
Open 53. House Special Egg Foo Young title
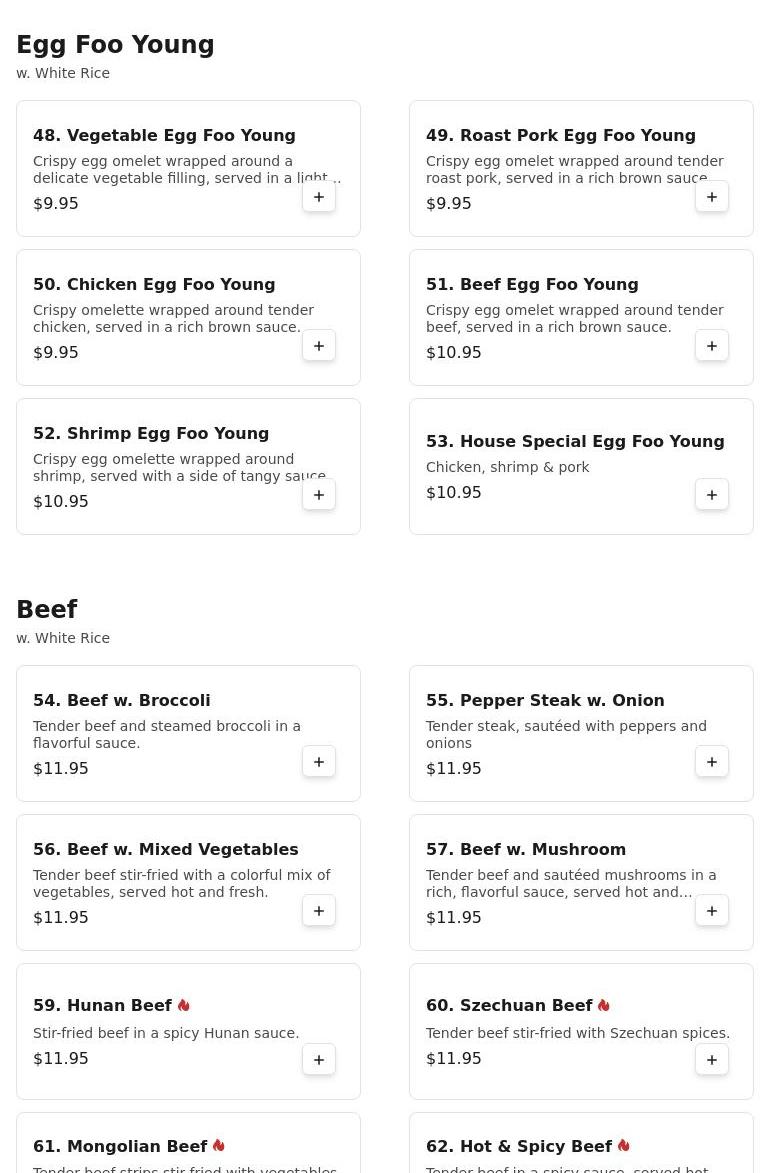(x=575, y=441)
